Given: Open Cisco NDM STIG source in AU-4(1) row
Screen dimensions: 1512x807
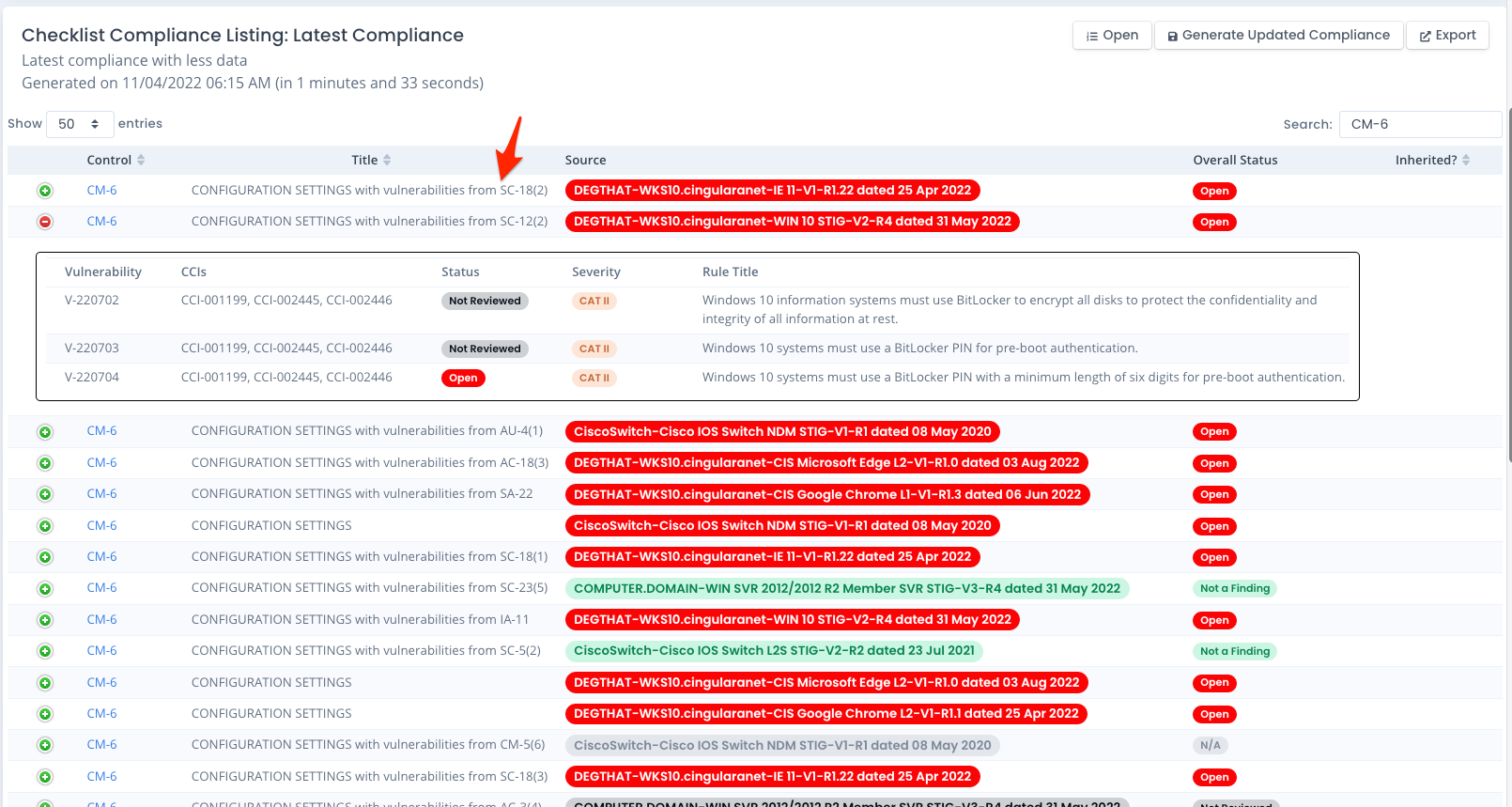Looking at the screenshot, I should coord(782,432).
